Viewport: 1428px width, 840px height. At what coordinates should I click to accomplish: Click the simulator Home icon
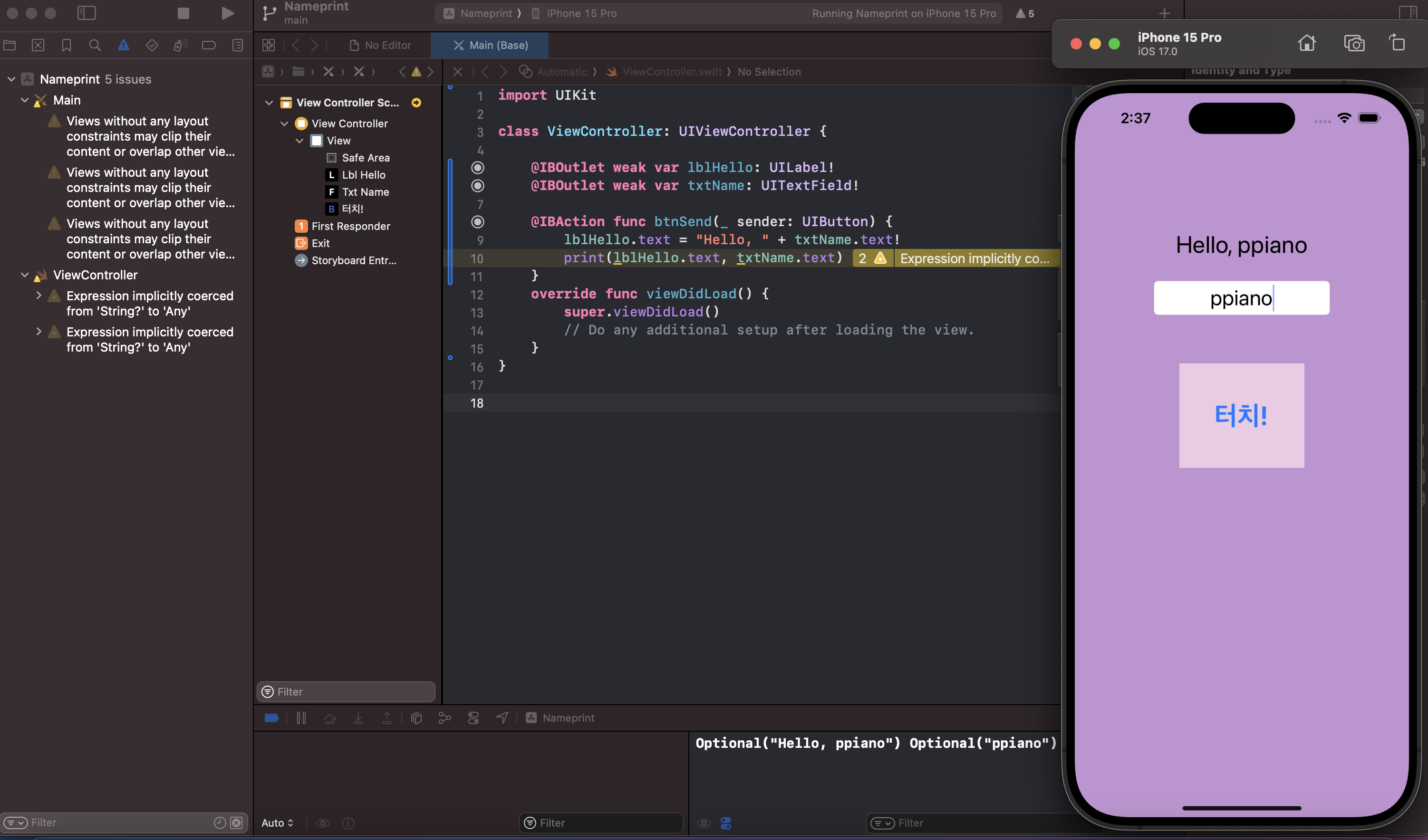tap(1307, 43)
